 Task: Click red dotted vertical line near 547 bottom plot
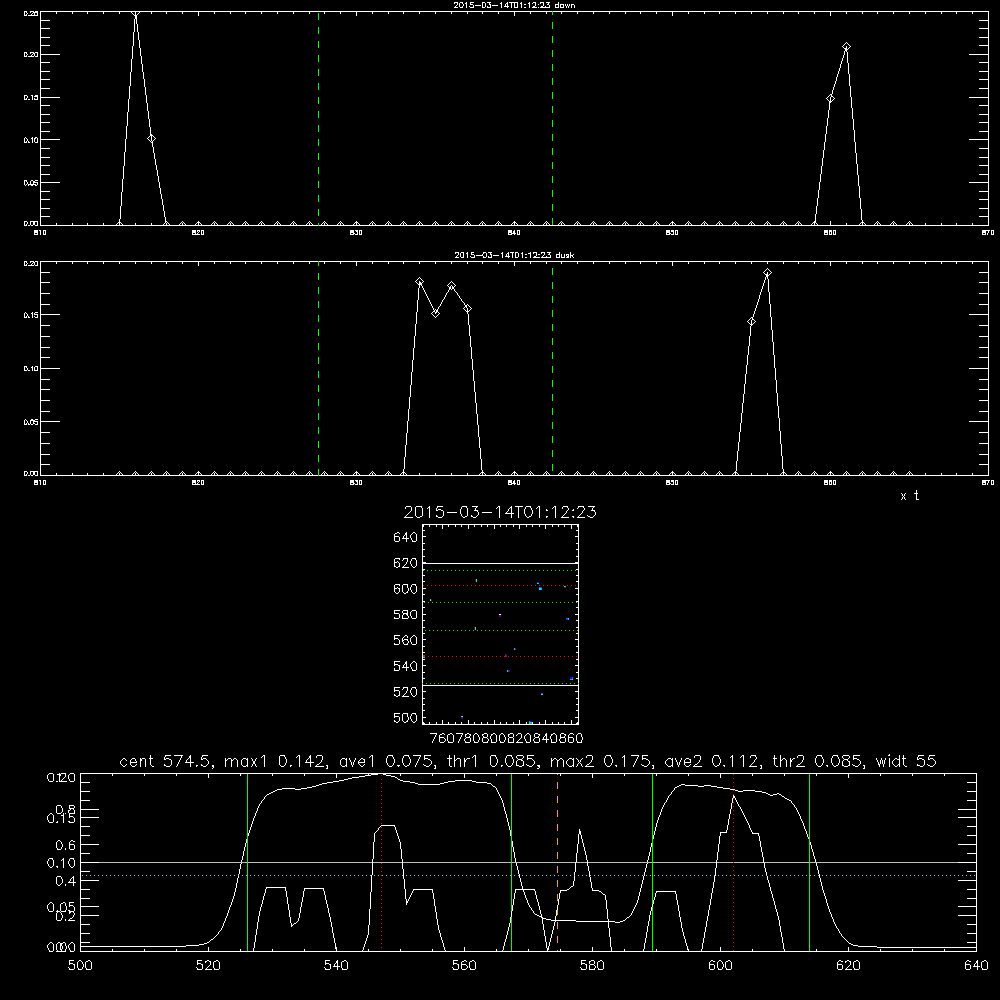click(x=381, y=862)
